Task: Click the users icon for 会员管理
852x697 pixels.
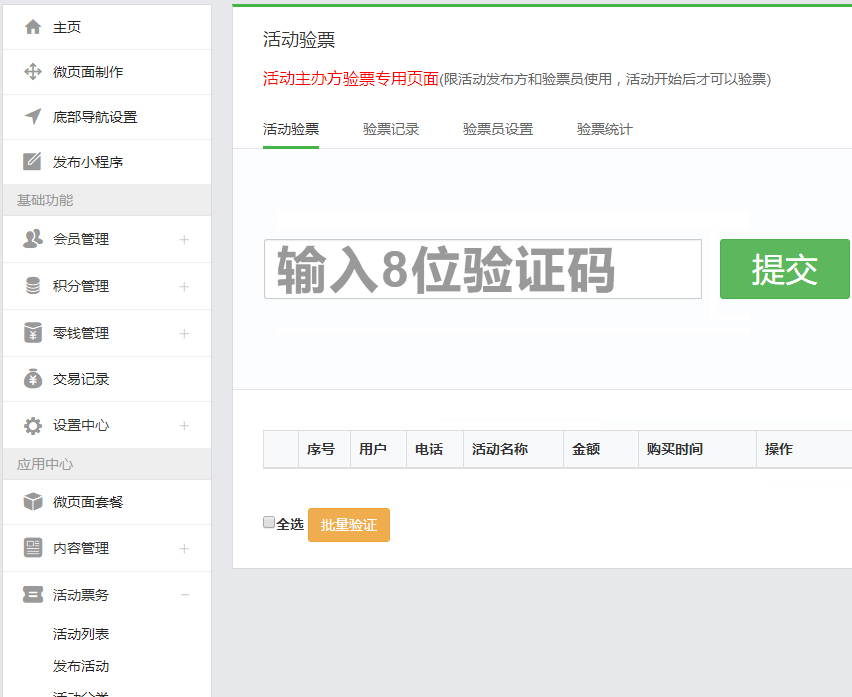Action: tap(33, 239)
